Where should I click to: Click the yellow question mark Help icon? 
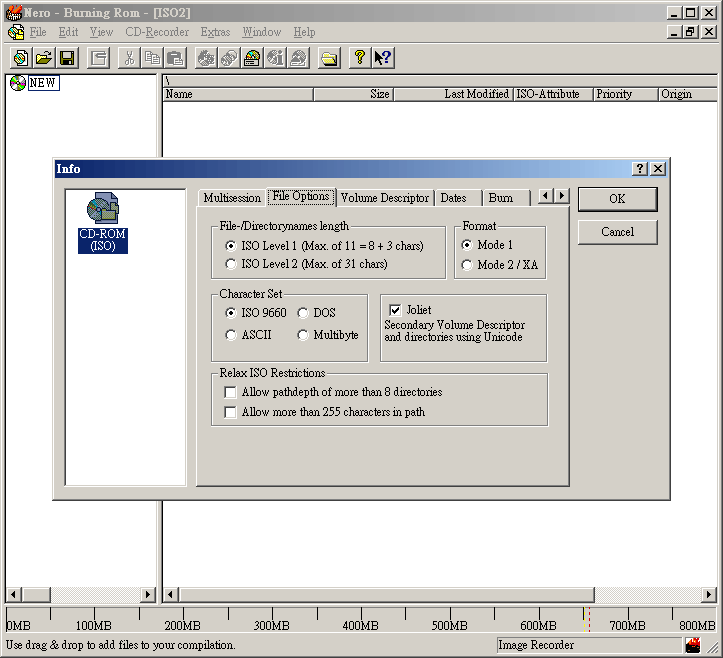pos(360,58)
